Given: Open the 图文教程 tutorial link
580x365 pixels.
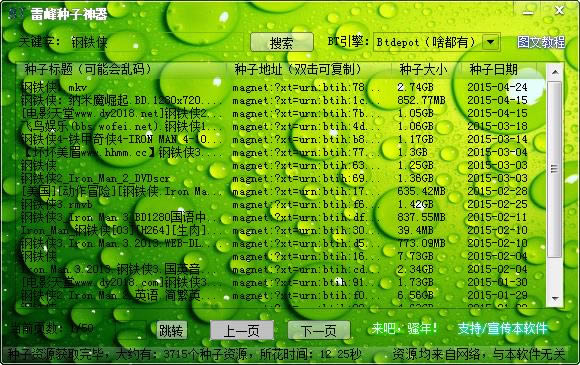Looking at the screenshot, I should (541, 42).
